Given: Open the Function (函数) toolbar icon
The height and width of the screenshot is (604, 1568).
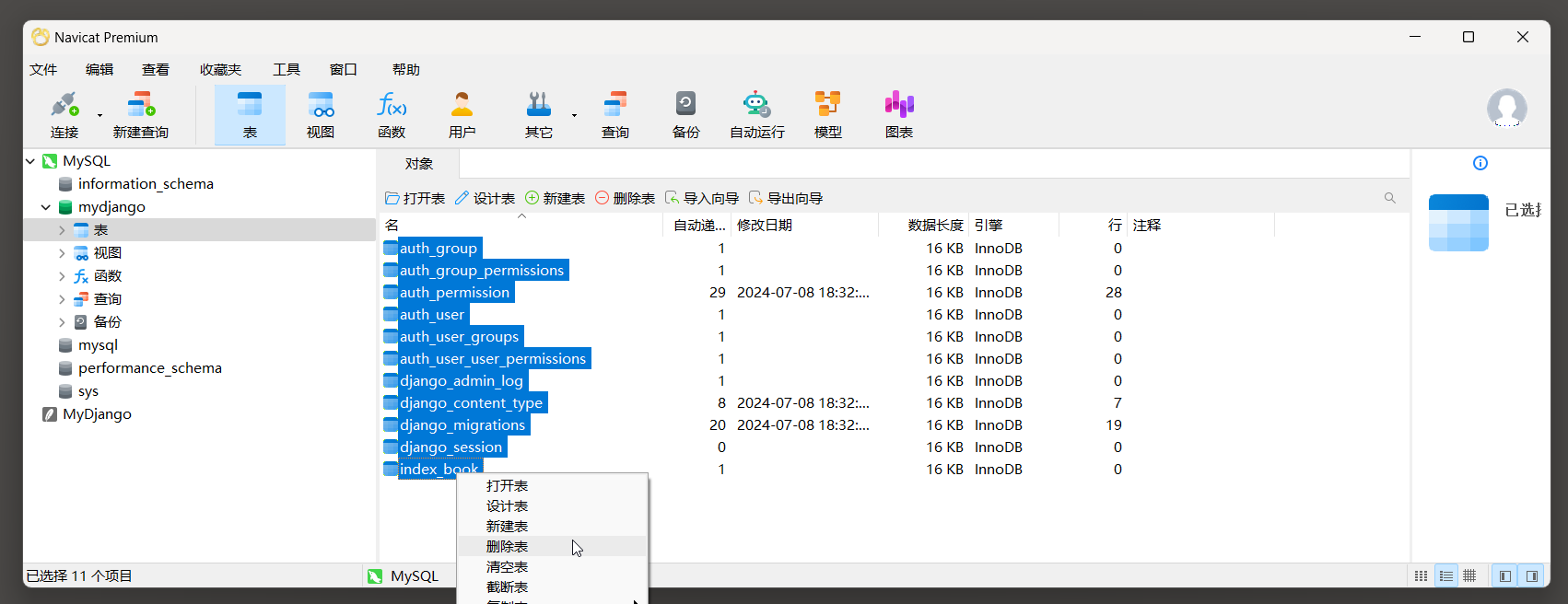Looking at the screenshot, I should 392,114.
